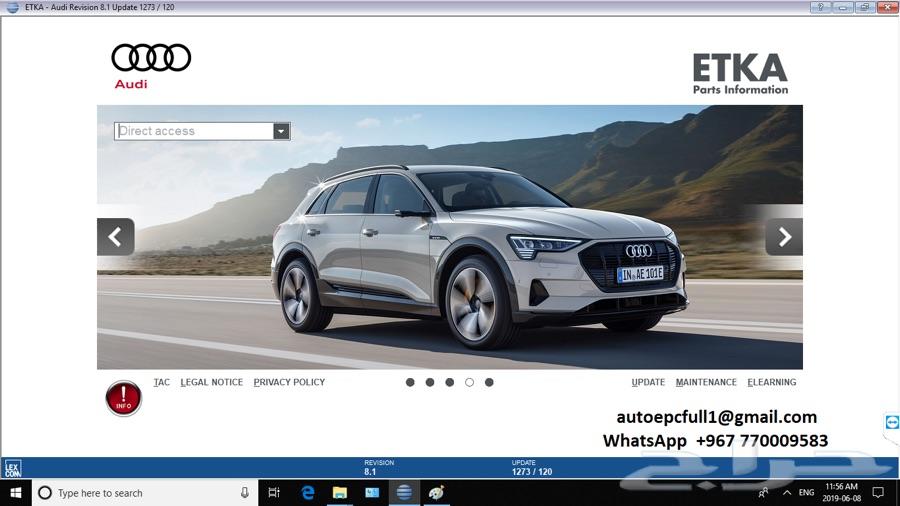Open Task View on the taskbar

(274, 493)
